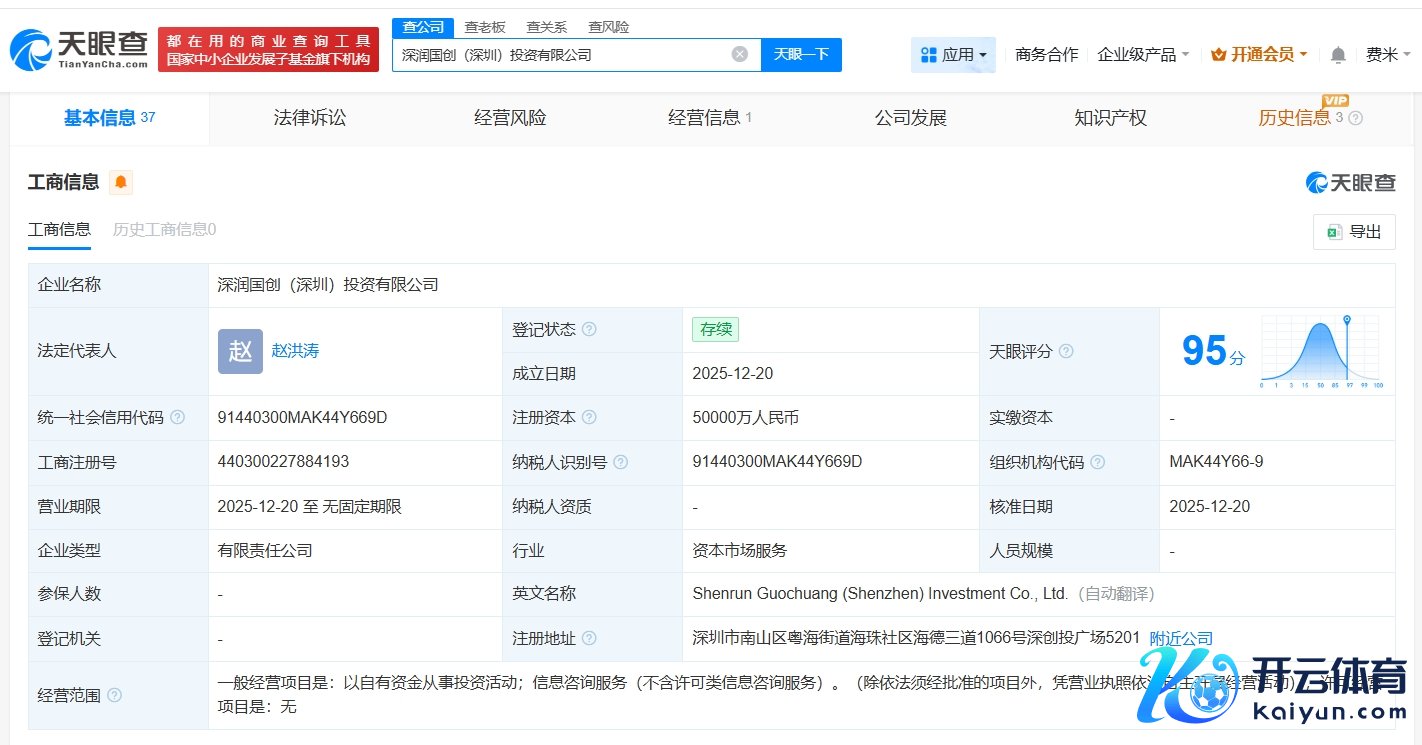This screenshot has height=745, width=1422.
Task: Click help icon beside 历史信息 tab
Action: pyautogui.click(x=1356, y=118)
